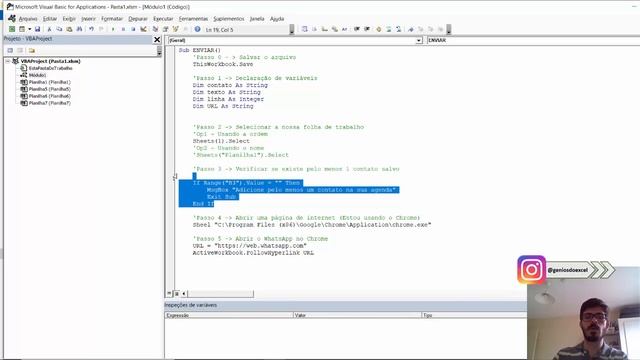Toggle bookmark with the blue flag icon
Image resolution: width=640 pixels, height=360 pixels.
pos(411,29)
